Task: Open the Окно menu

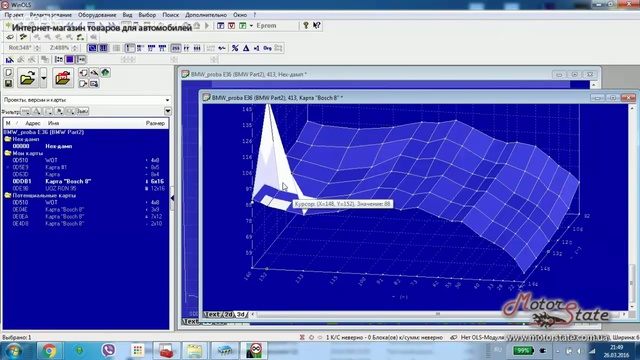Action: coord(240,15)
